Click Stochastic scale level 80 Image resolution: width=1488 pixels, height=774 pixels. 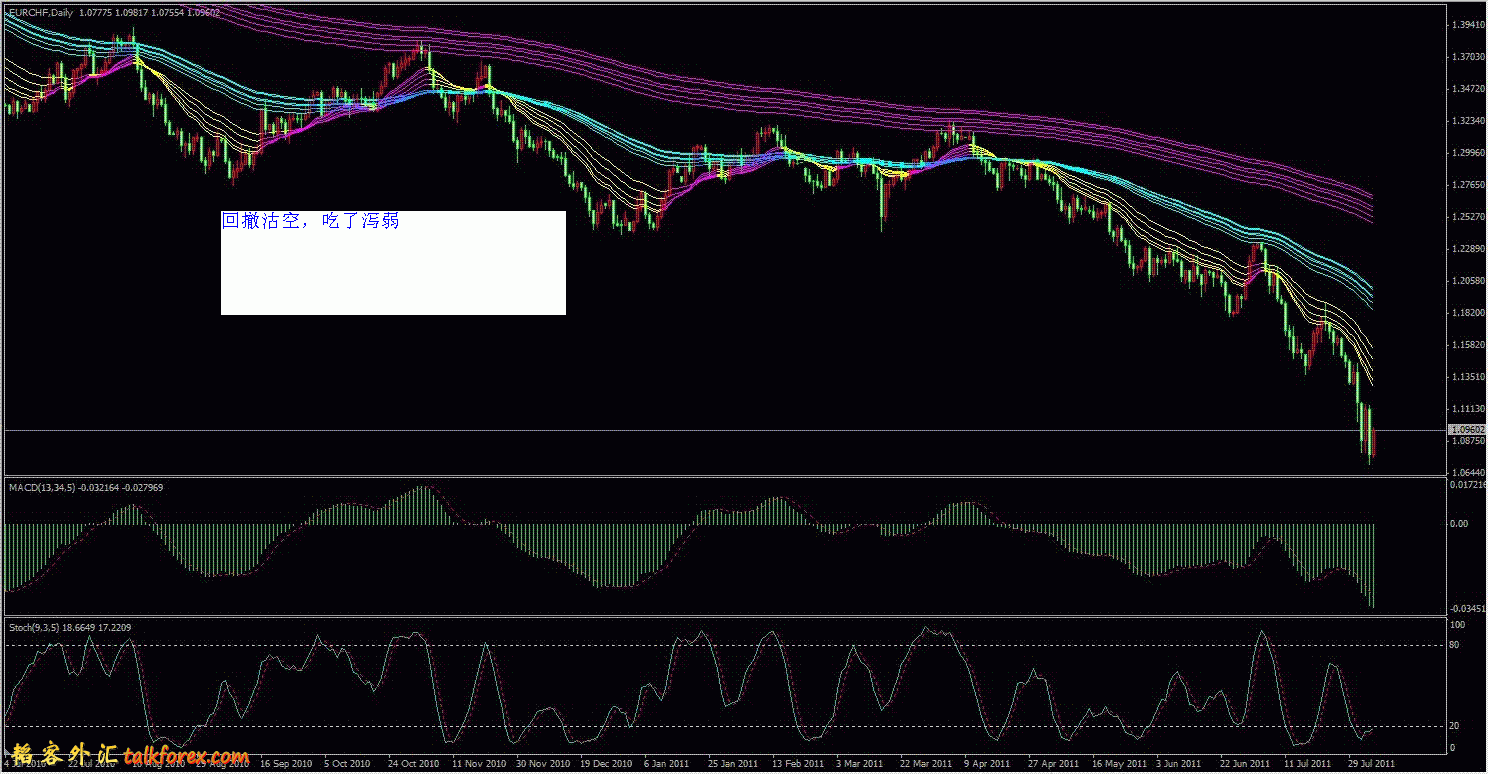click(x=1455, y=645)
